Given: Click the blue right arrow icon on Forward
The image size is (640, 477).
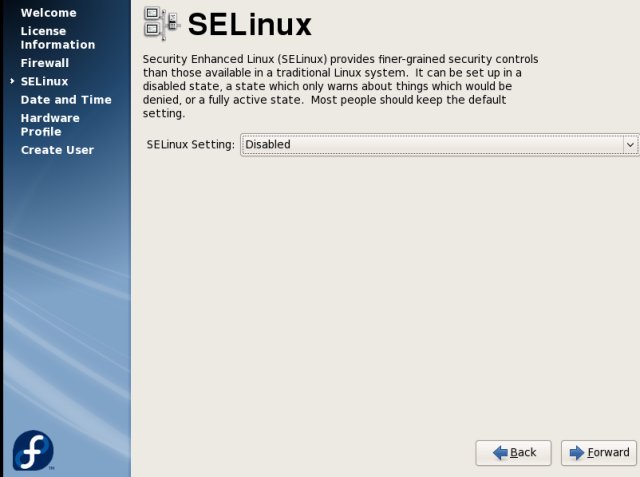Looking at the screenshot, I should [576, 453].
